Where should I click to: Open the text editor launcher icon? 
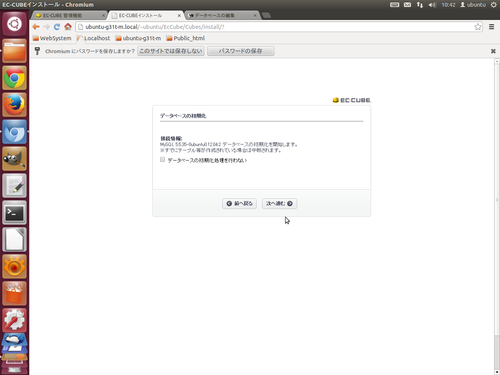tap(14, 186)
